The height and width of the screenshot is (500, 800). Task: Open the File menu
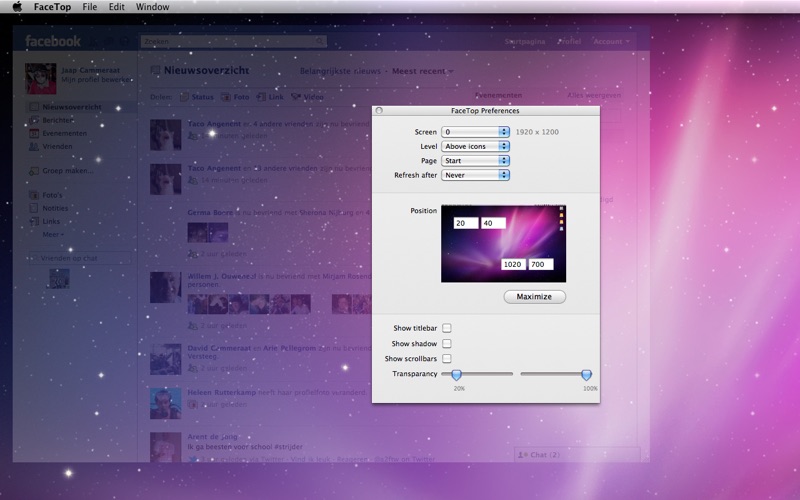pyautogui.click(x=90, y=7)
